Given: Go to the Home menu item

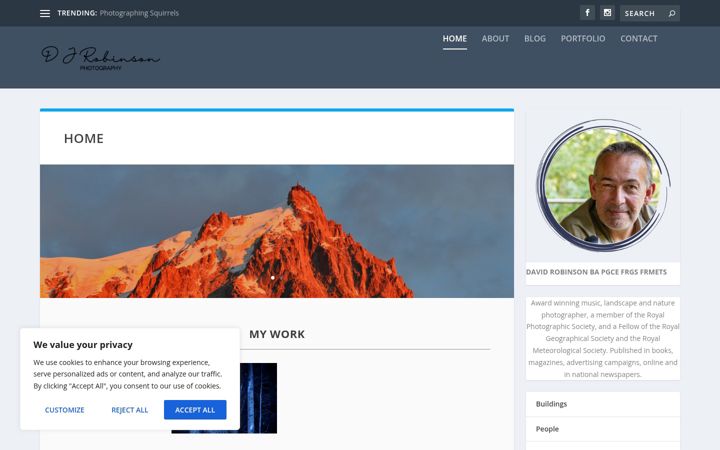Looking at the screenshot, I should pyautogui.click(x=455, y=39).
